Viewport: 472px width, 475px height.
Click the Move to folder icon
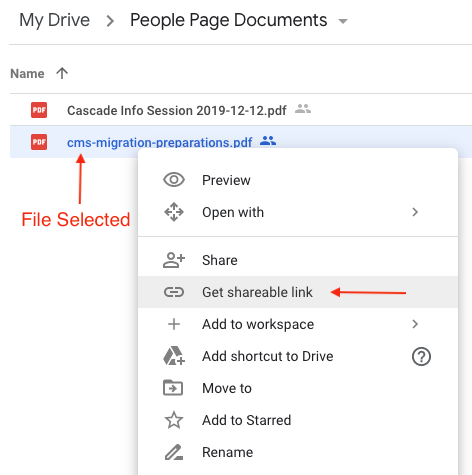point(173,388)
